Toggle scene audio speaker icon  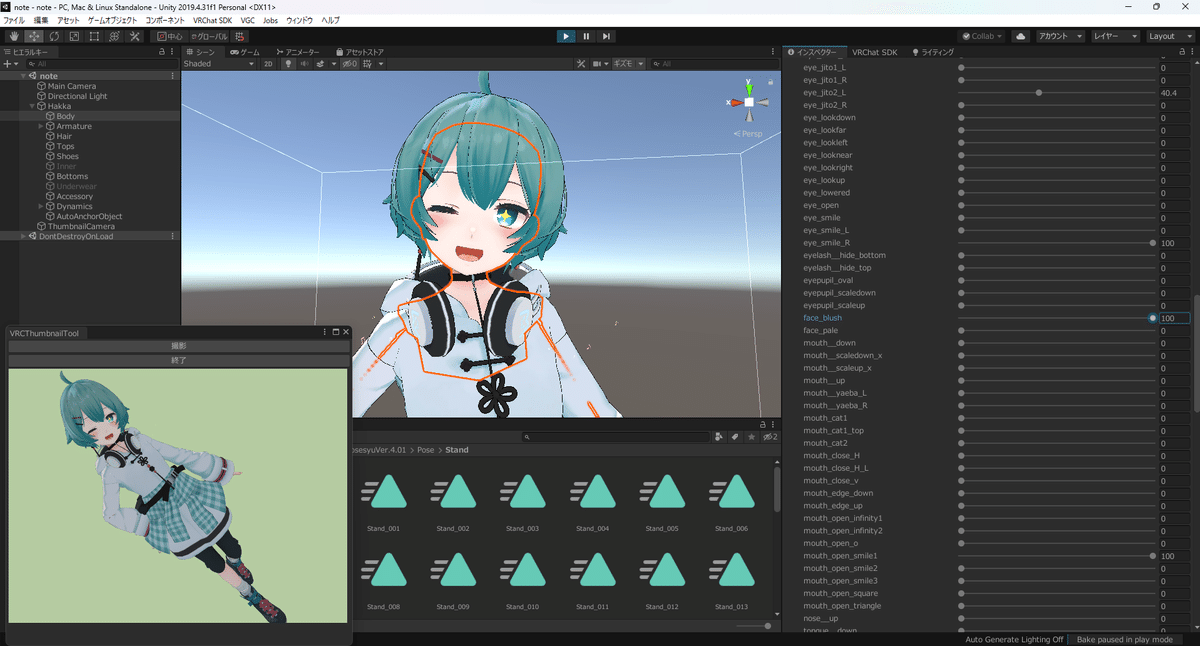coord(305,64)
